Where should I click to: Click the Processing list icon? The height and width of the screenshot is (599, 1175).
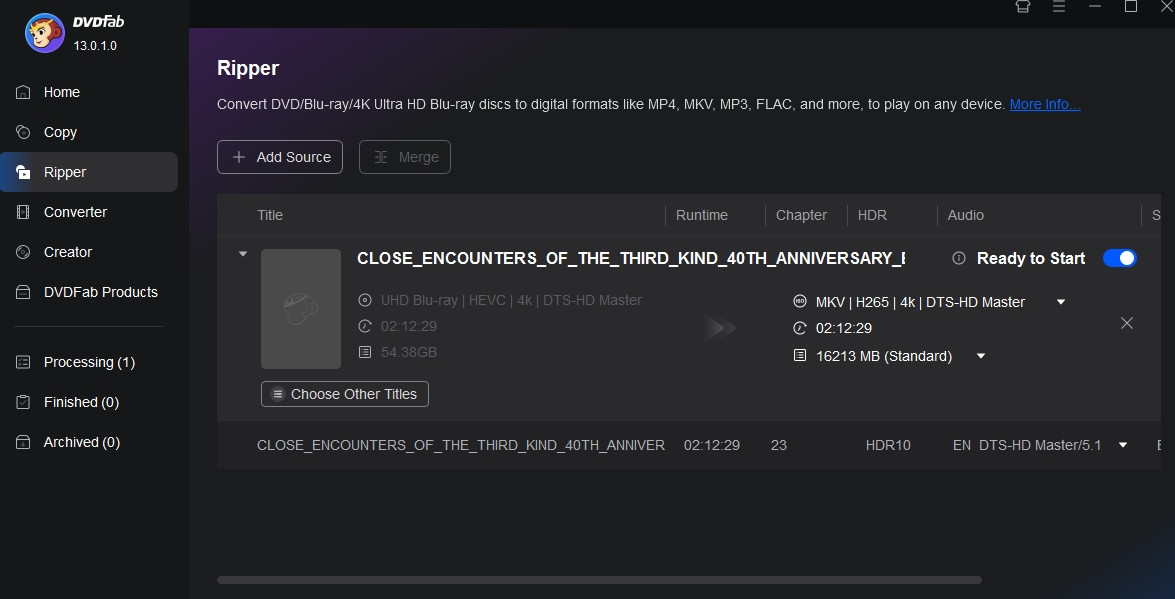click(x=23, y=362)
